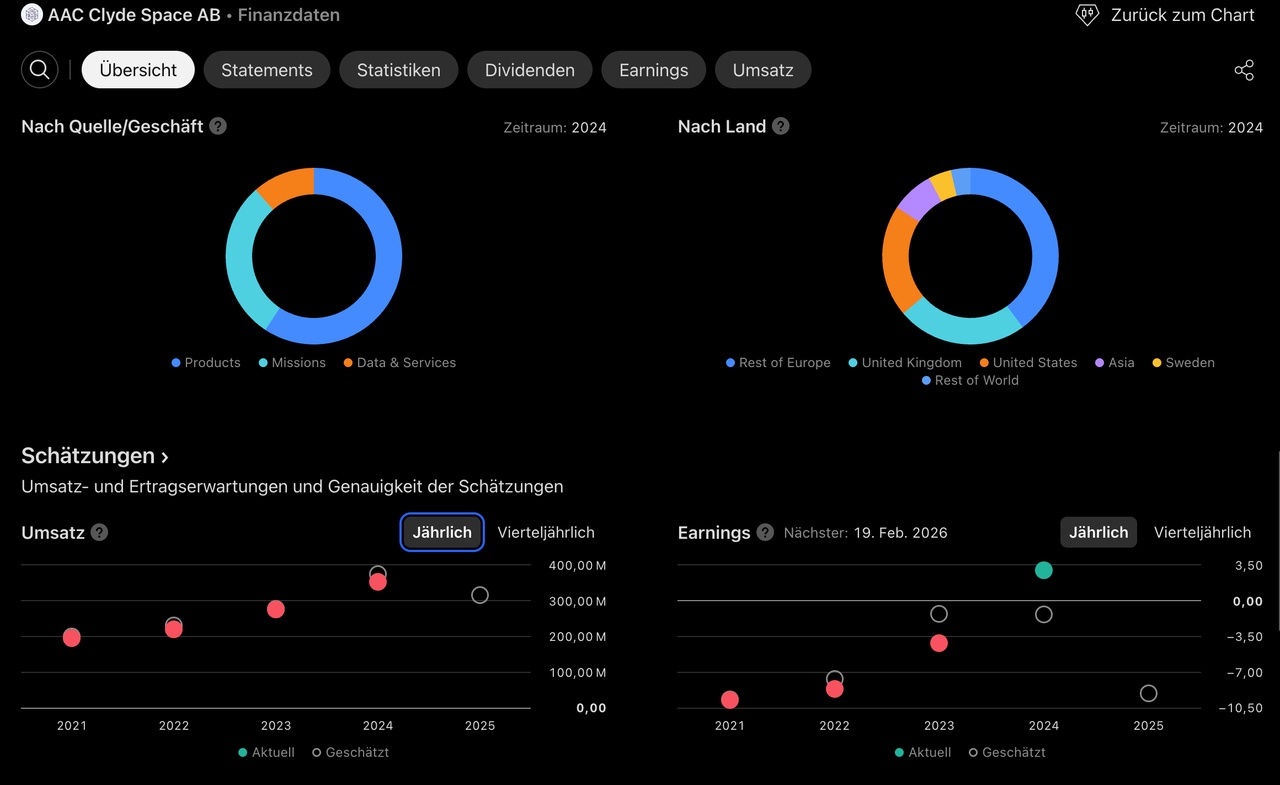Image resolution: width=1280 pixels, height=785 pixels.
Task: Click the AAC Clyde Space company logo
Action: point(32,15)
